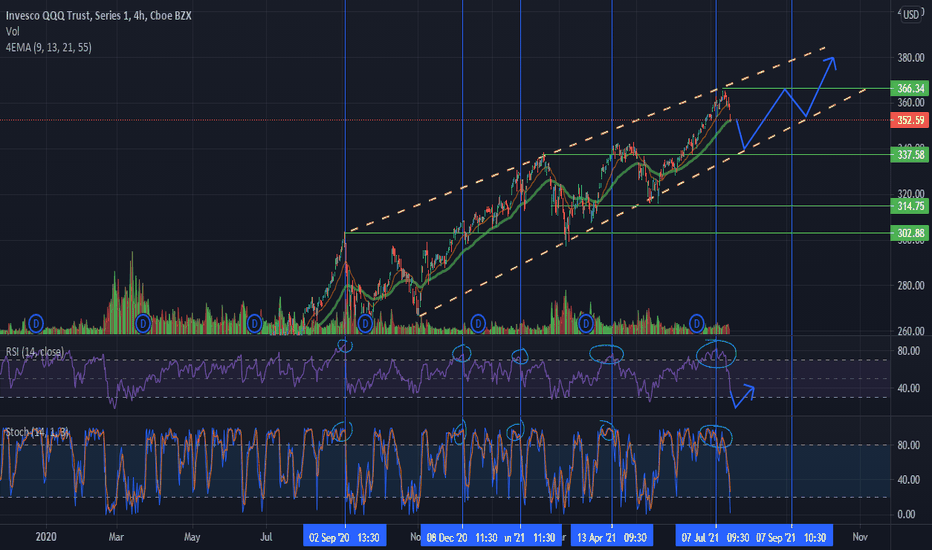Viewport: 932px width, 550px height.
Task: Select the 02 Sep '20 13:30 date label
Action: click(345, 537)
